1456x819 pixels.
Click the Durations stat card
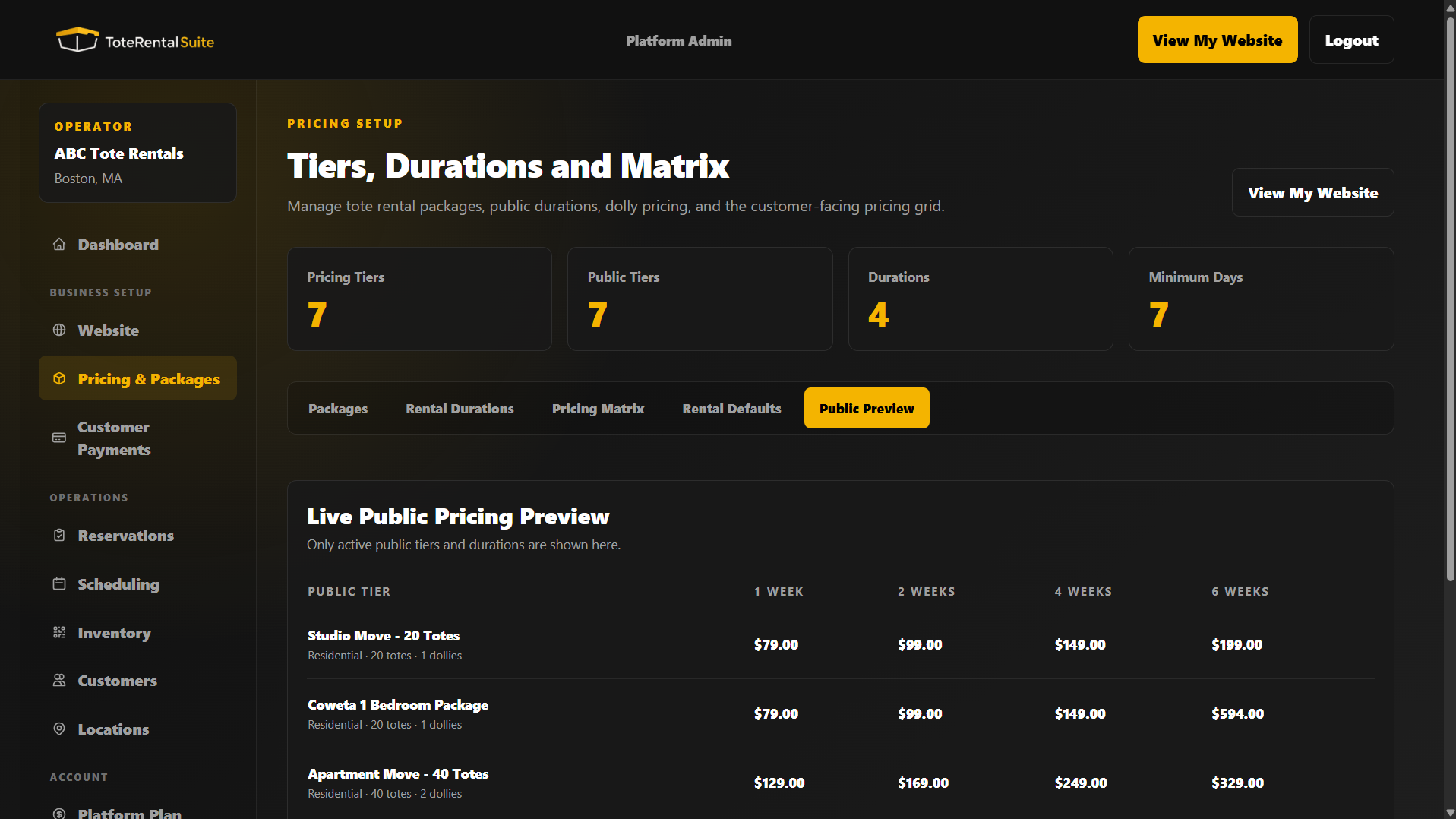[x=981, y=299]
